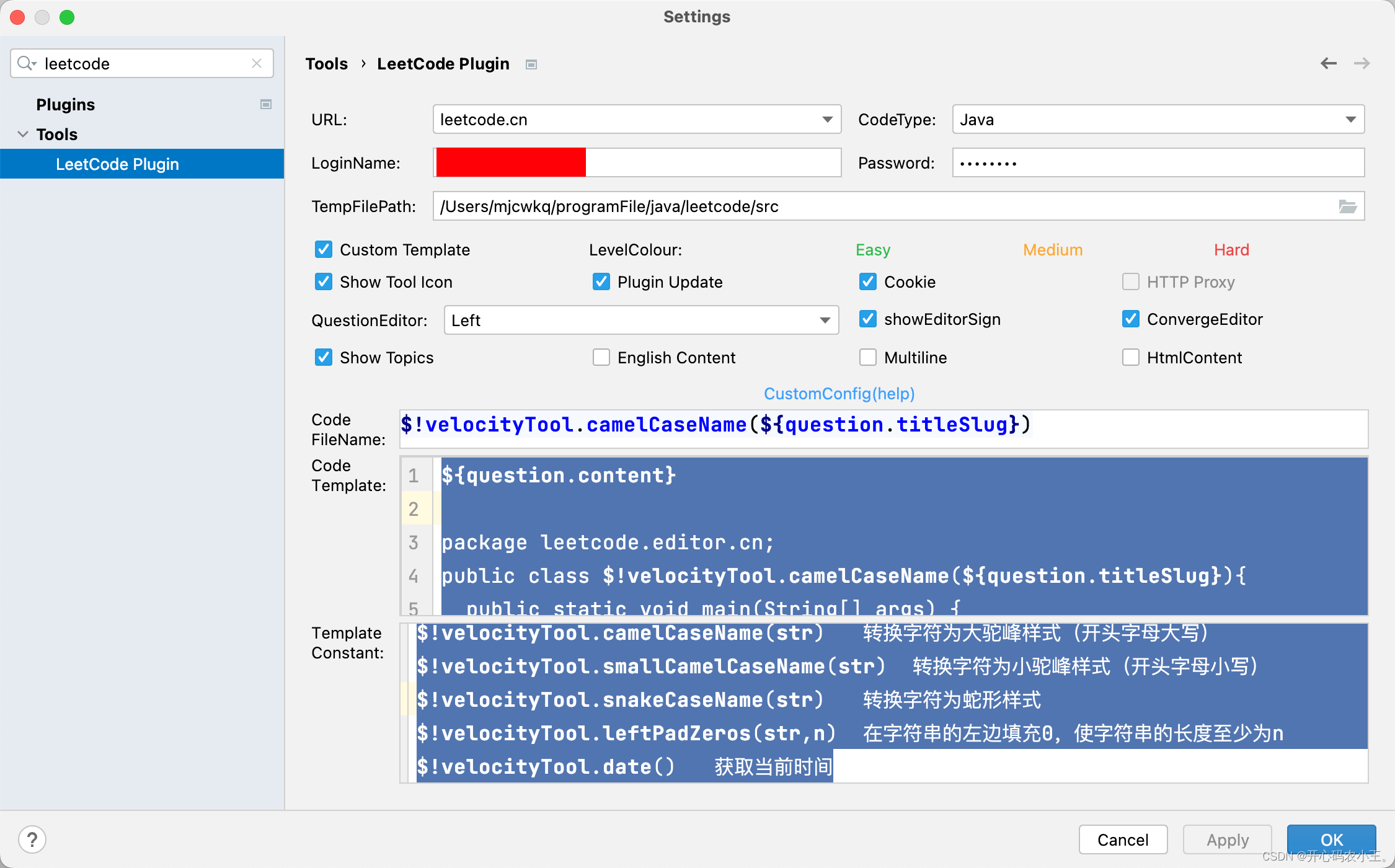The width and height of the screenshot is (1395, 868).
Task: Change the Medium level colour
Action: (x=1053, y=250)
